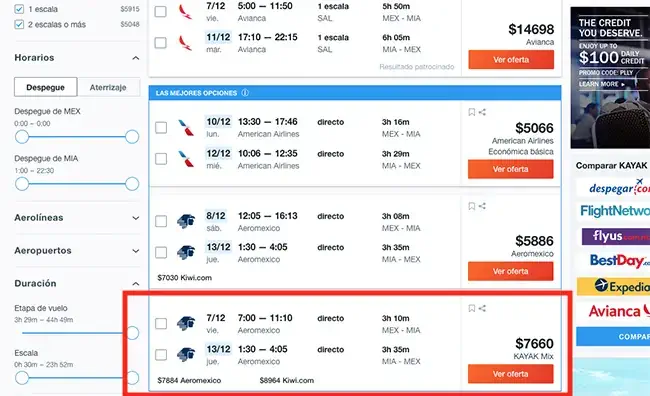Share the $7660 KAYAK Mix result
This screenshot has width=650, height=396.
coord(482,308)
